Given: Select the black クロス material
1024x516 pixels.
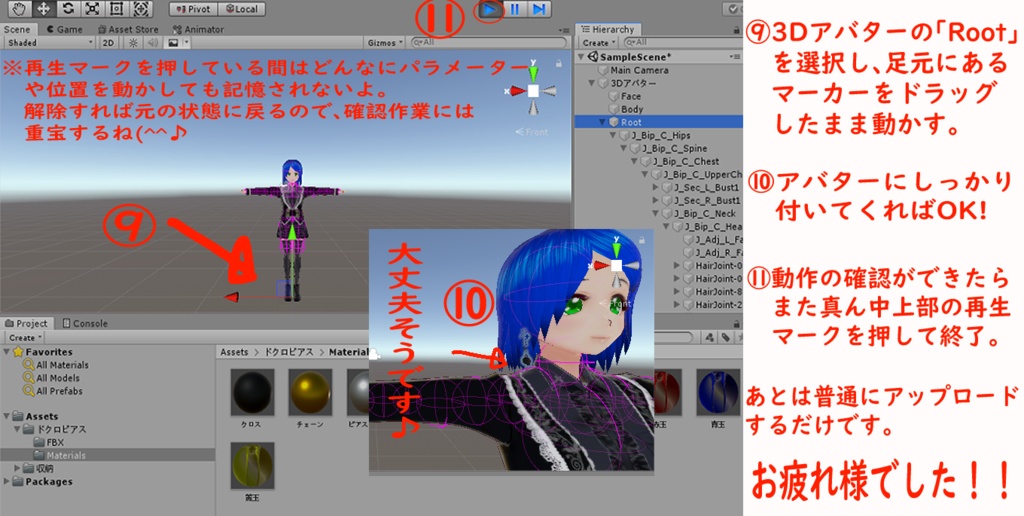Looking at the screenshot, I should tap(252, 392).
